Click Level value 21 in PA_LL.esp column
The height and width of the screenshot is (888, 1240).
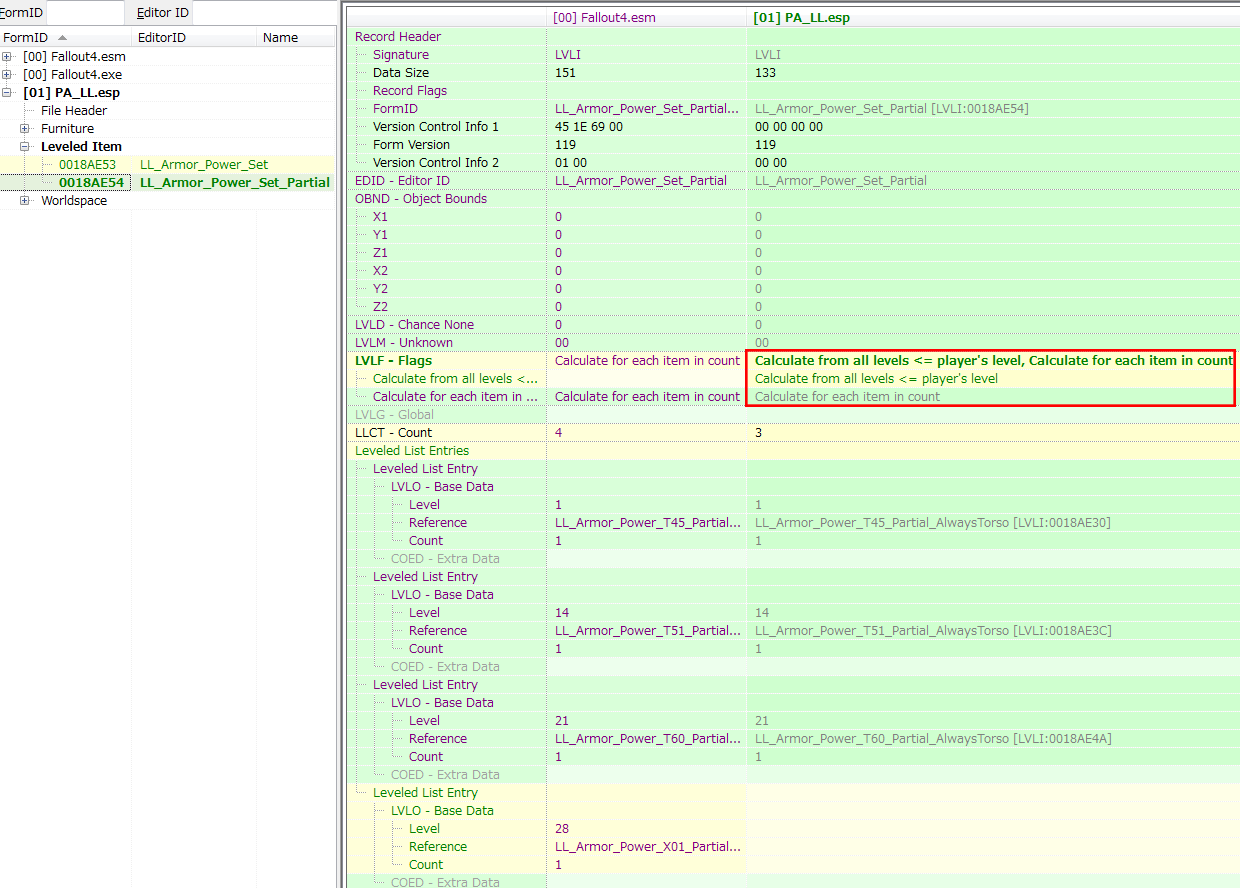[762, 720]
